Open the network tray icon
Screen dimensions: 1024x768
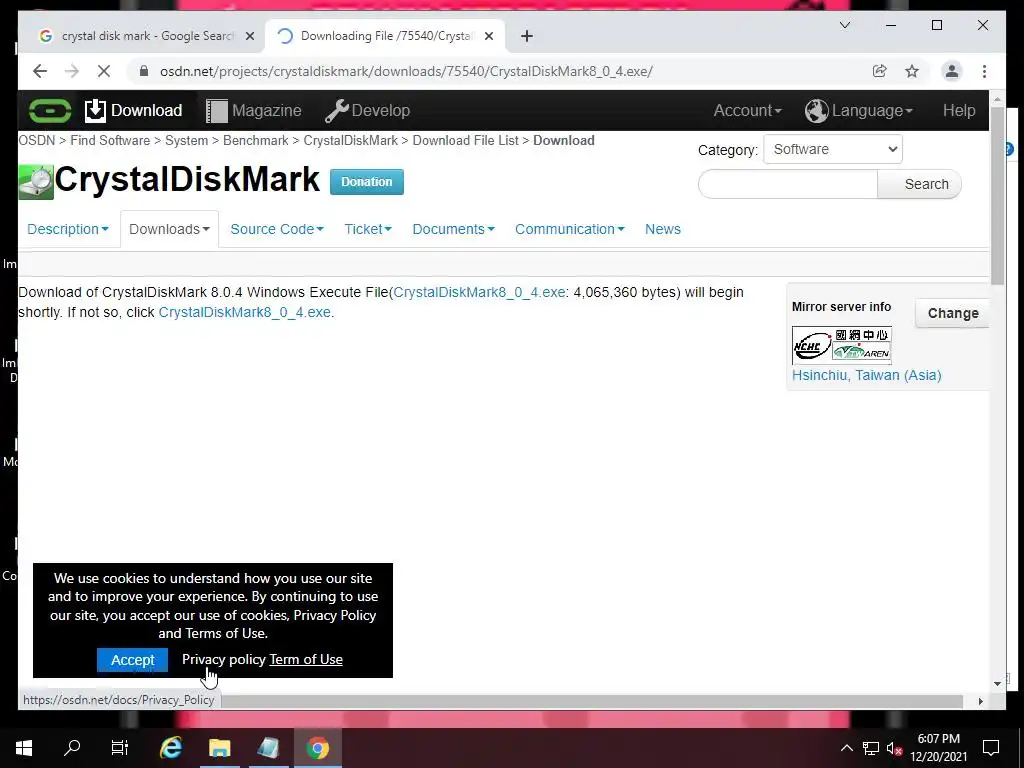(x=871, y=748)
